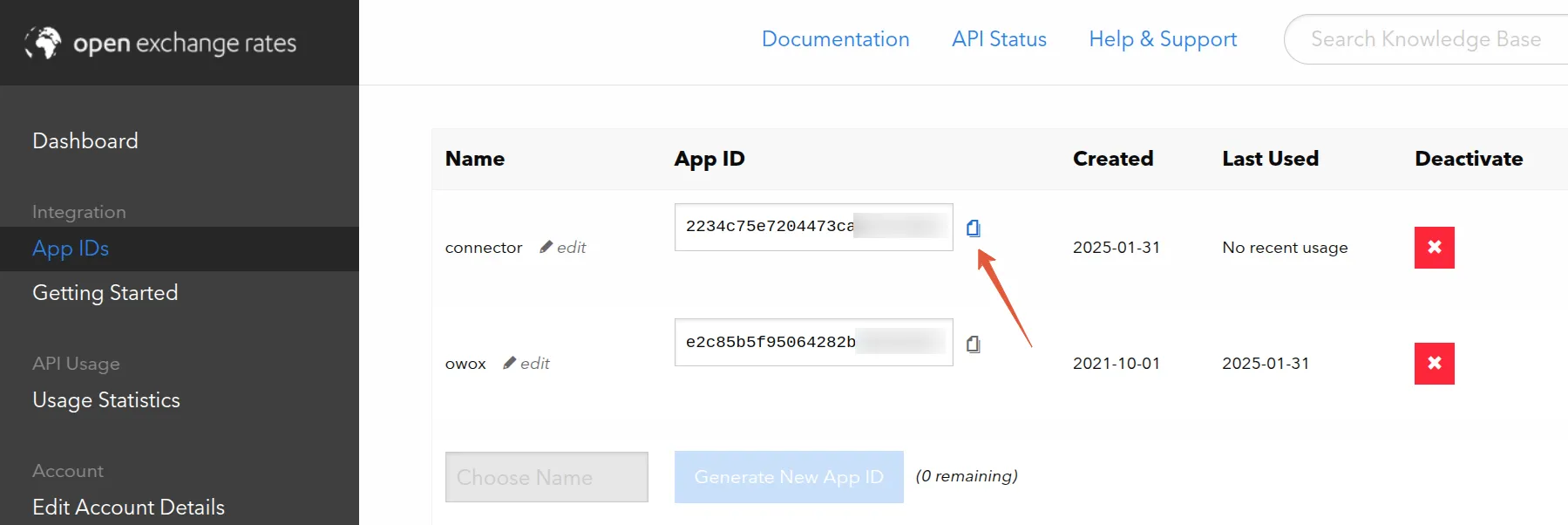Viewport: 1568px width, 525px height.
Task: Open Usage Statistics
Action: point(106,400)
